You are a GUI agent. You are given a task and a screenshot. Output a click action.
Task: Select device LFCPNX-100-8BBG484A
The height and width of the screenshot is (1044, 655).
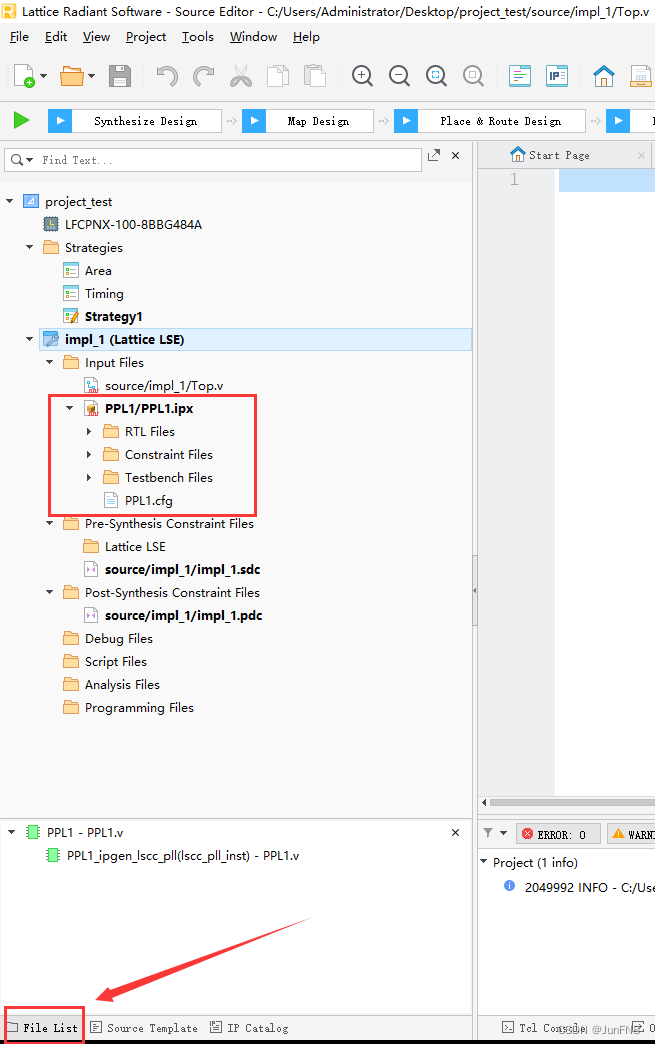[133, 224]
